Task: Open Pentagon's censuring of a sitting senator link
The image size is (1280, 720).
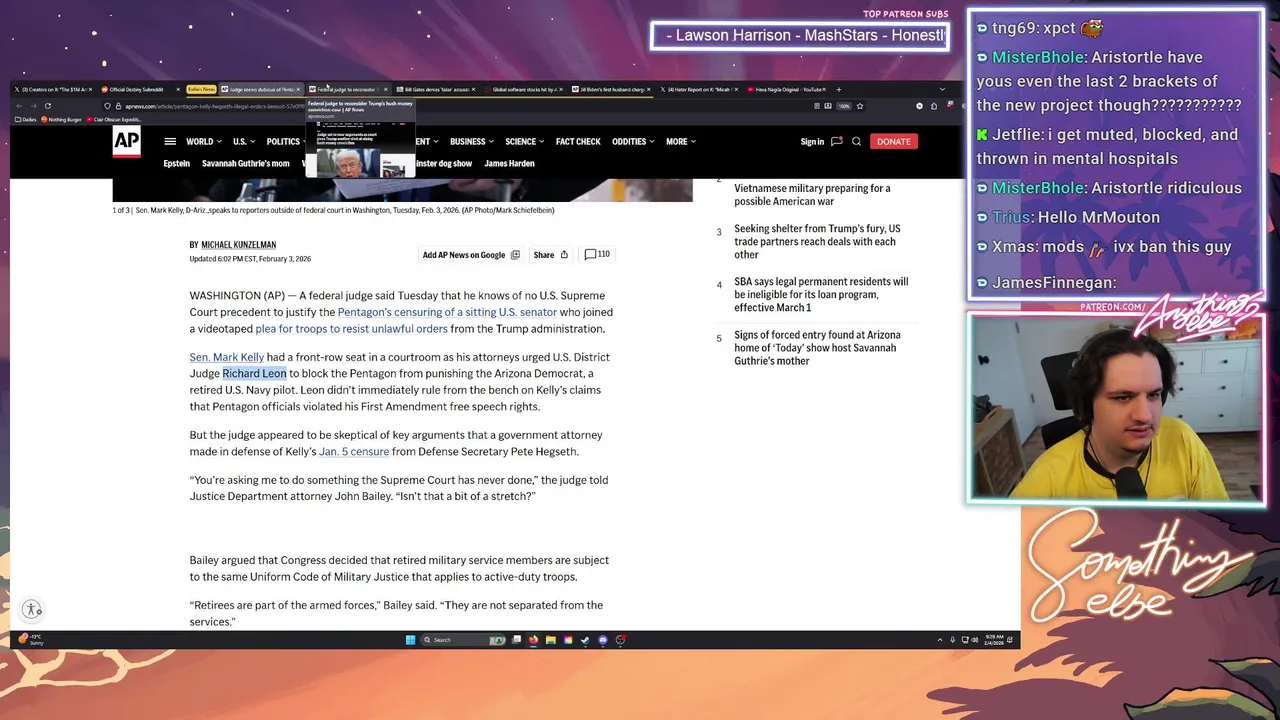Action: point(447,312)
